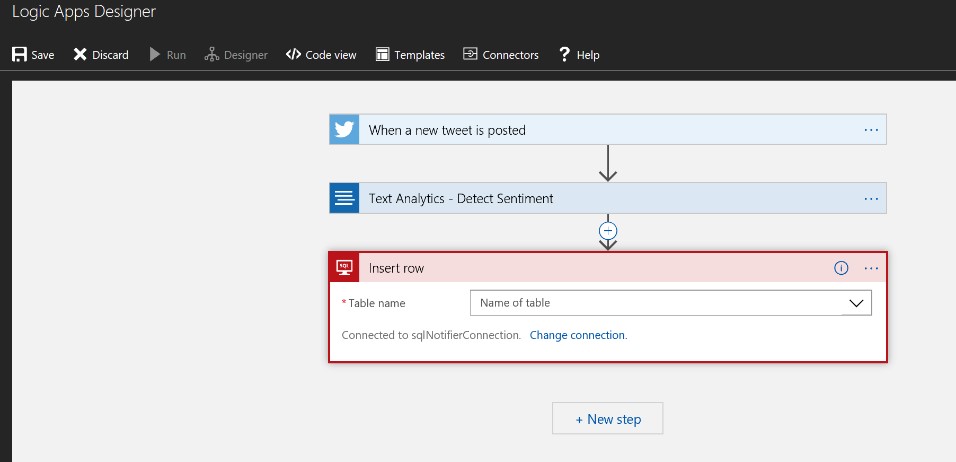Click the Run play icon
The width and height of the screenshot is (956, 462).
pos(155,54)
